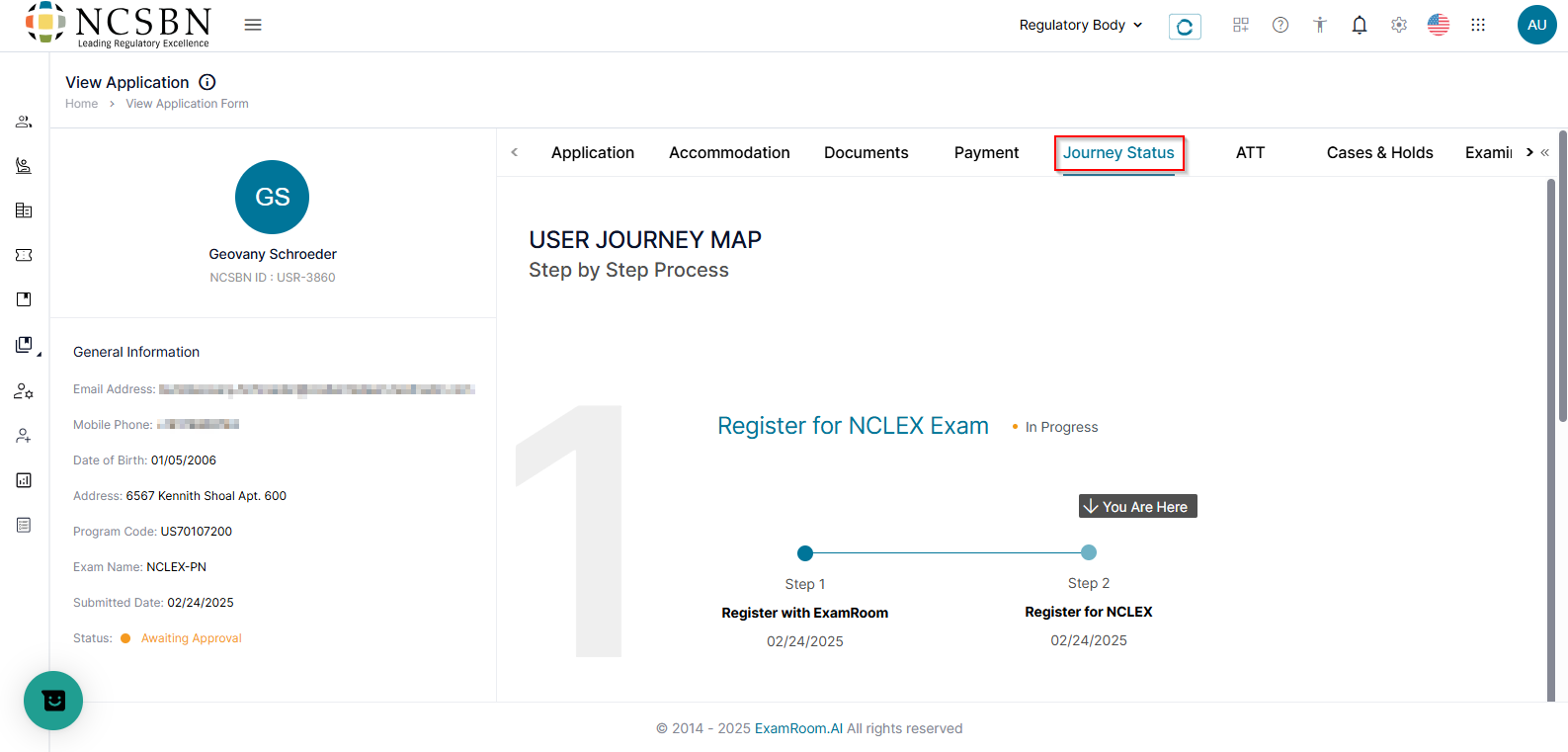Open the ExamRoom.AI footer link
1568x752 pixels.
pyautogui.click(x=798, y=728)
